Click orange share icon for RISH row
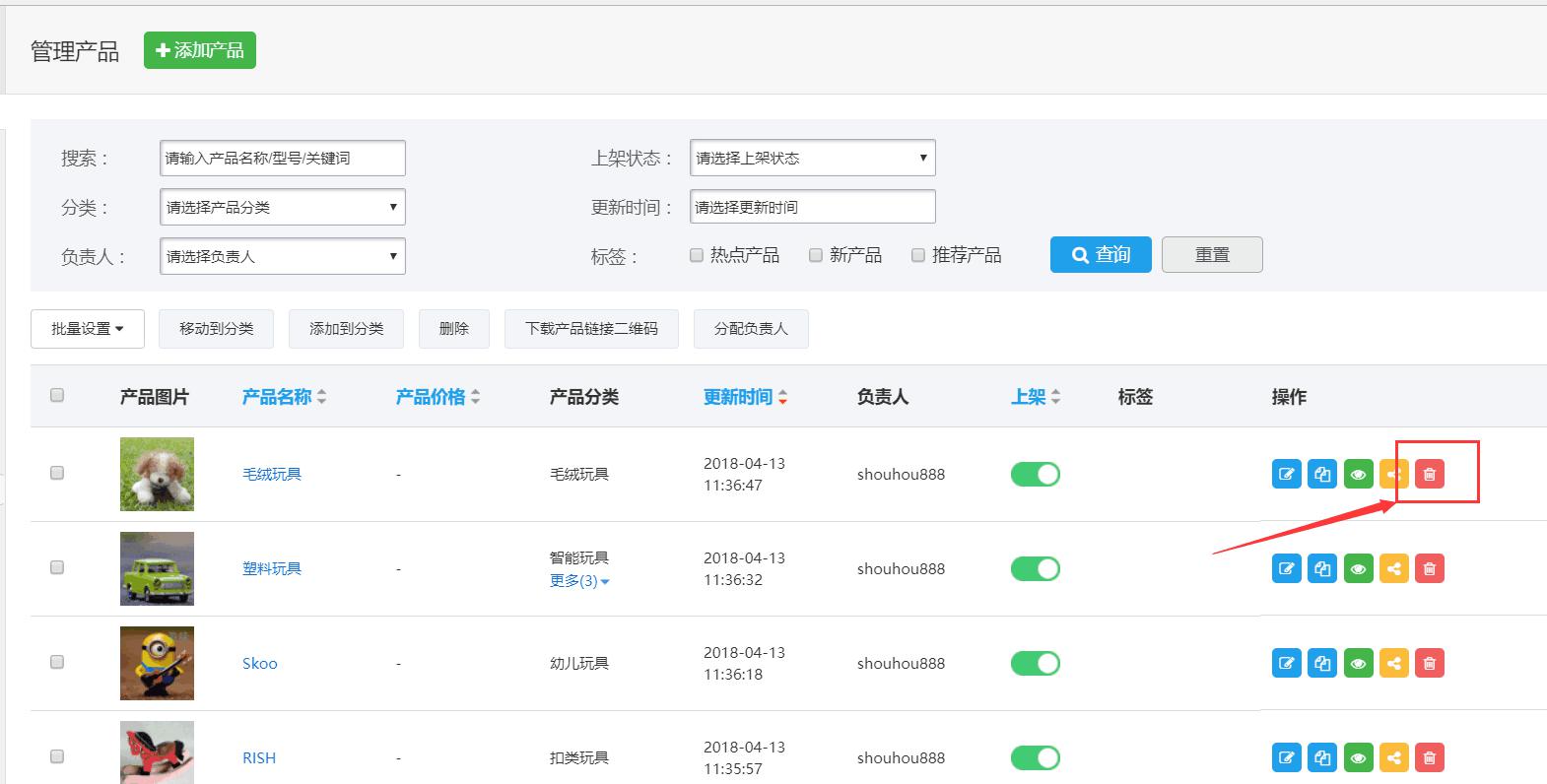Screen dimensions: 1547x784 pos(1393,757)
